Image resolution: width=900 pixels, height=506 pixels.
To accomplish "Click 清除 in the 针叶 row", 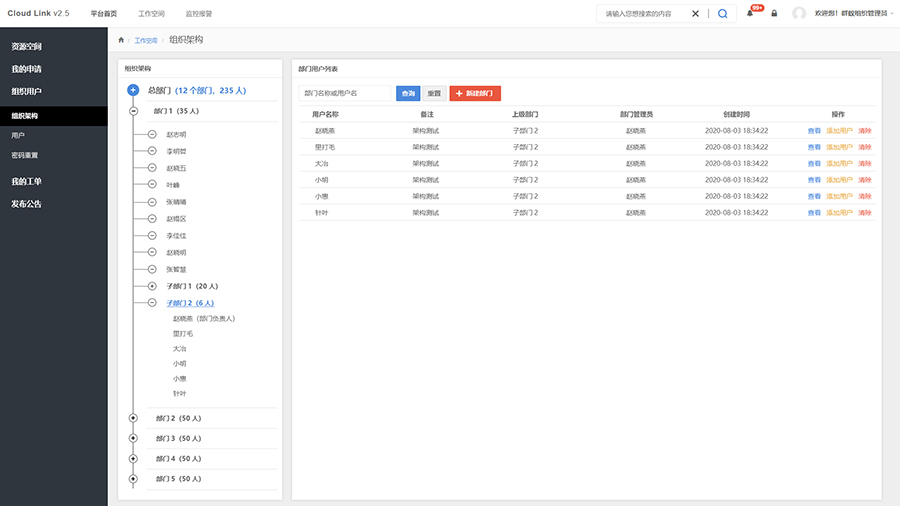I will (864, 212).
